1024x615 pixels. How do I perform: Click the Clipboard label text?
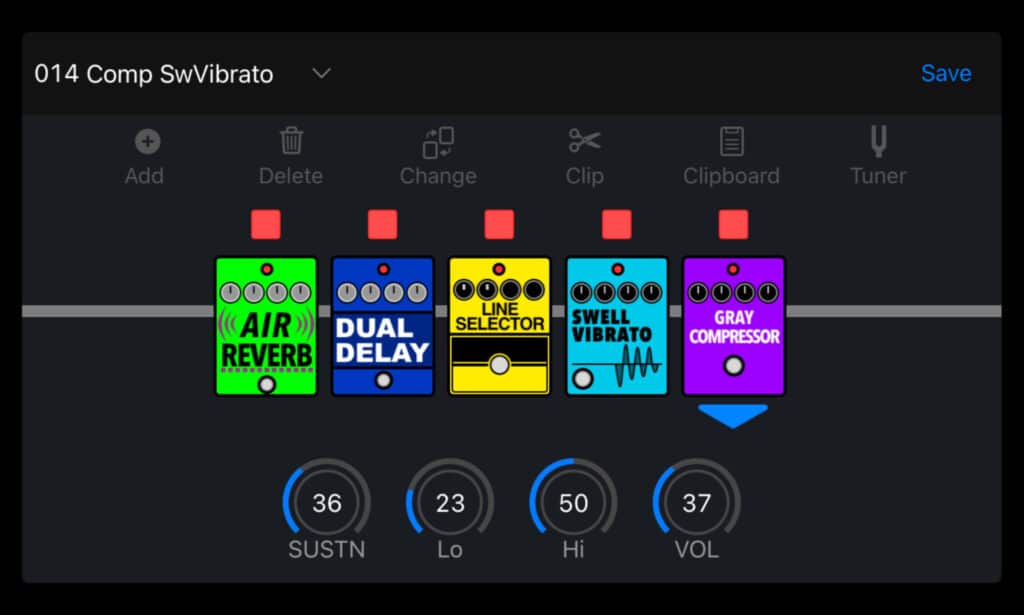731,176
